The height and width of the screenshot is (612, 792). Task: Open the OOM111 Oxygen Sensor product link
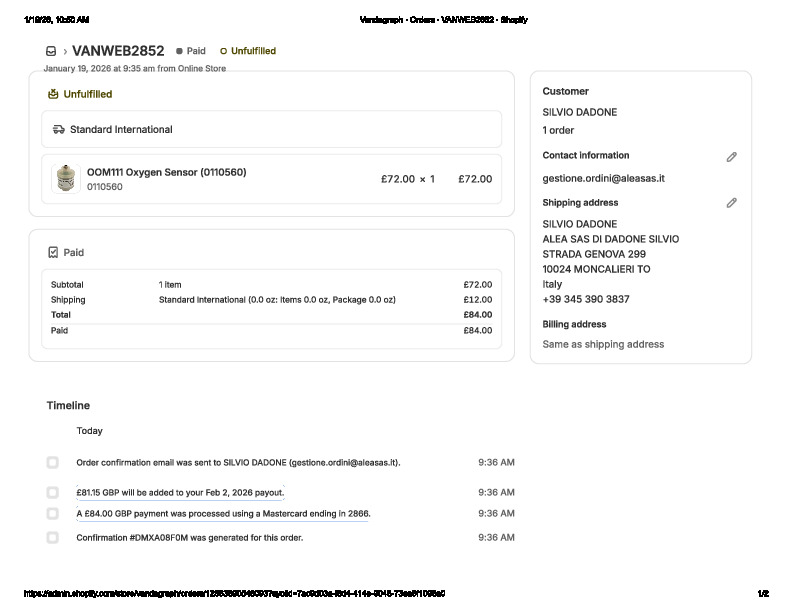pos(166,172)
